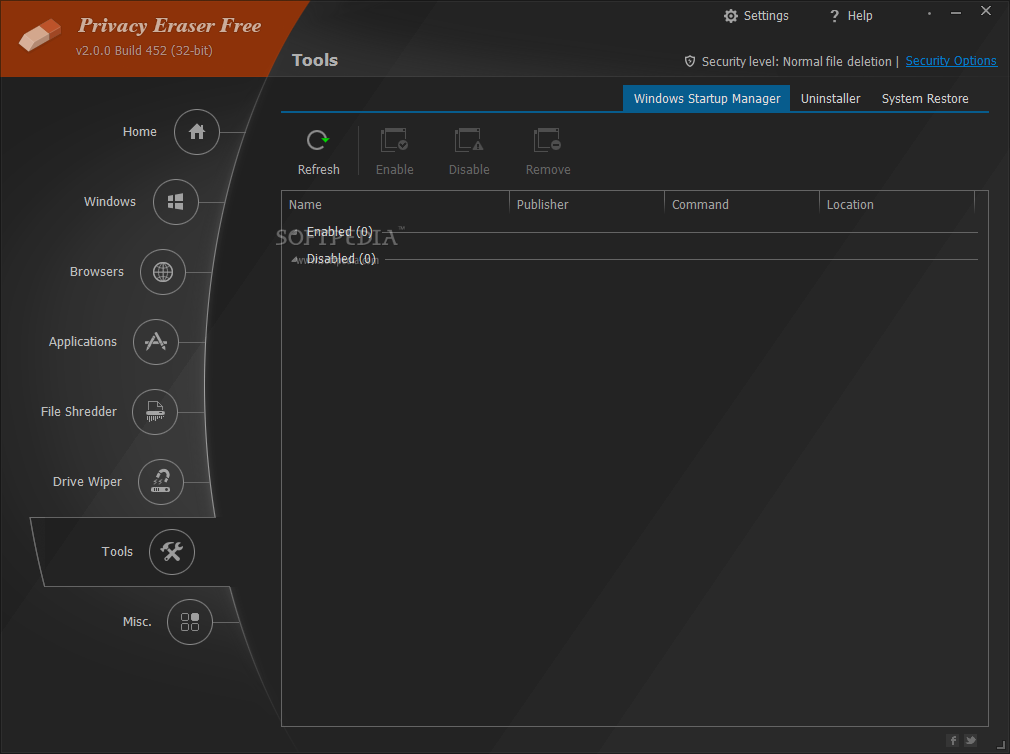This screenshot has height=754, width=1010.
Task: Open the Applications section icon
Action: [x=156, y=342]
